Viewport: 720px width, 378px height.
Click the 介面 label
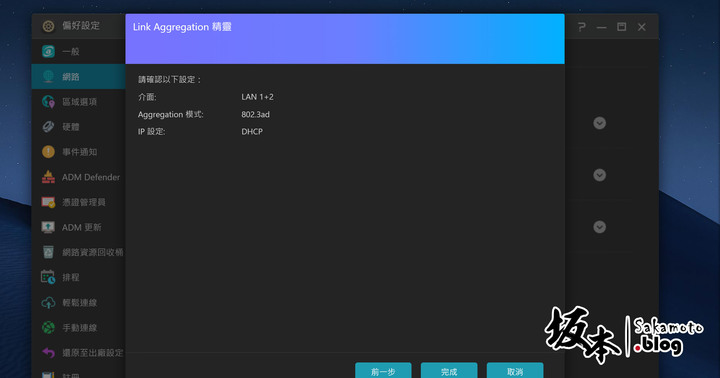coord(147,97)
